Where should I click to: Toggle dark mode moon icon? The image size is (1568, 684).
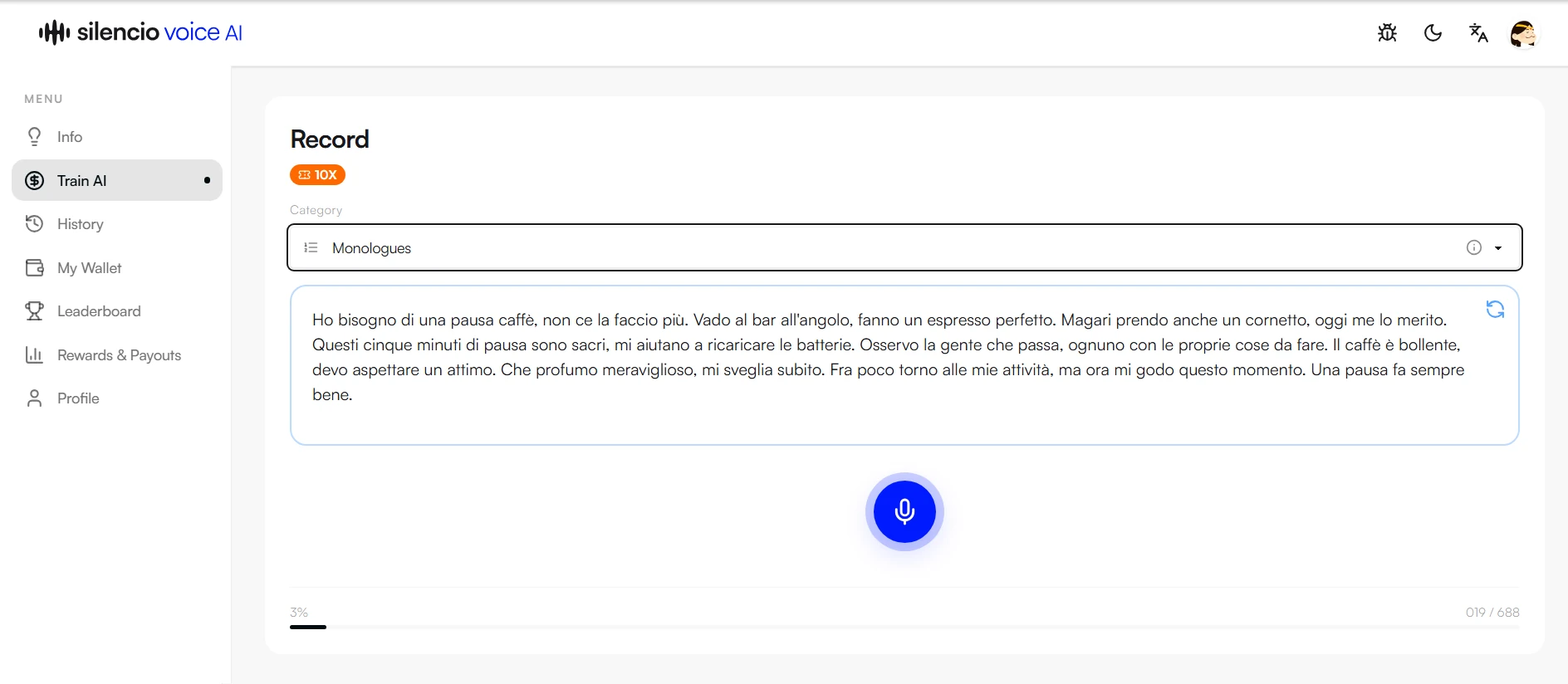1433,33
